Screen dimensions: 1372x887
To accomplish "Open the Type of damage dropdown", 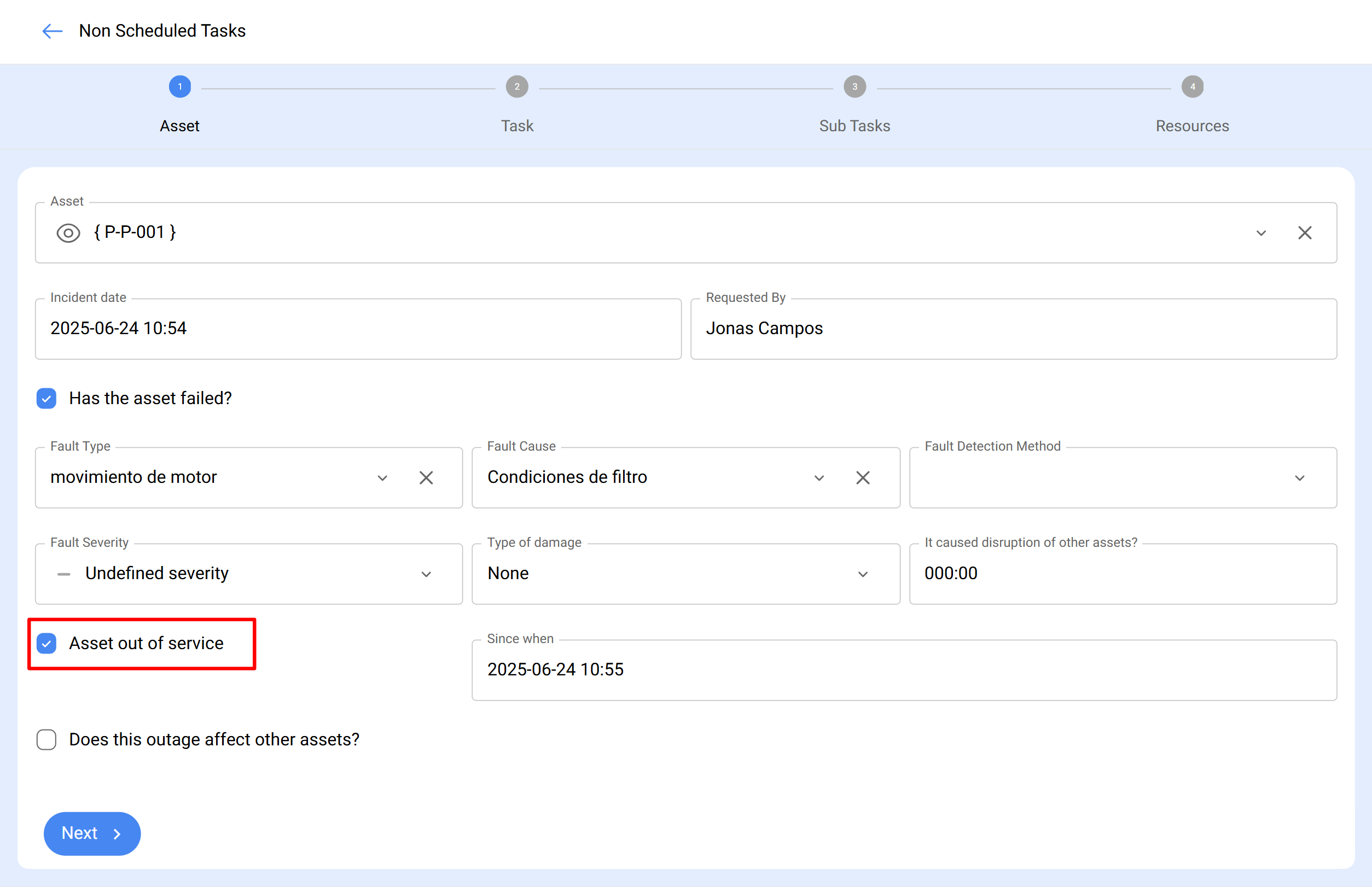I will (863, 574).
